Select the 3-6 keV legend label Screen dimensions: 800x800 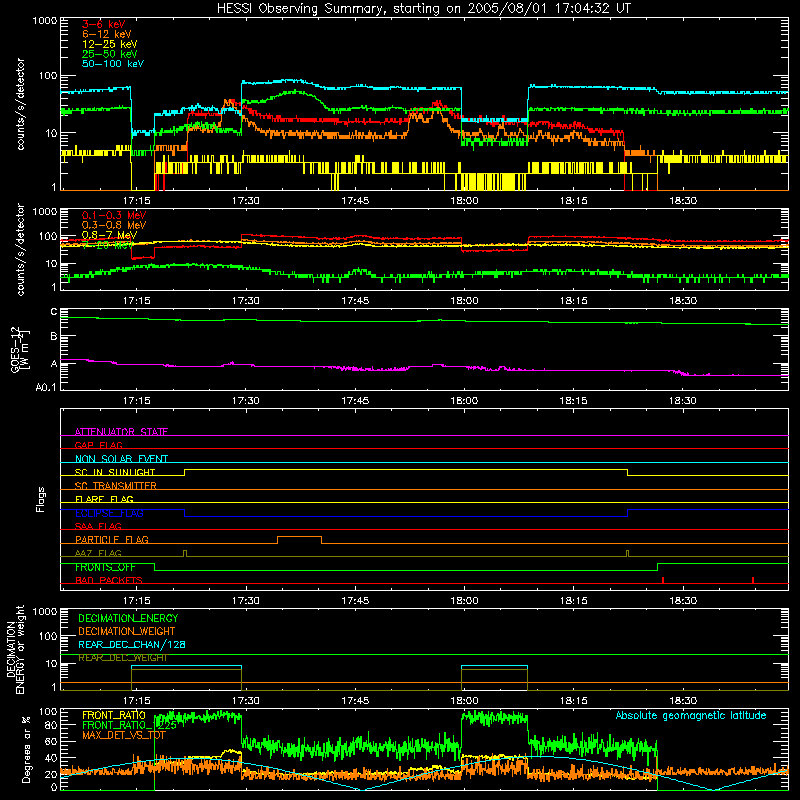click(103, 24)
